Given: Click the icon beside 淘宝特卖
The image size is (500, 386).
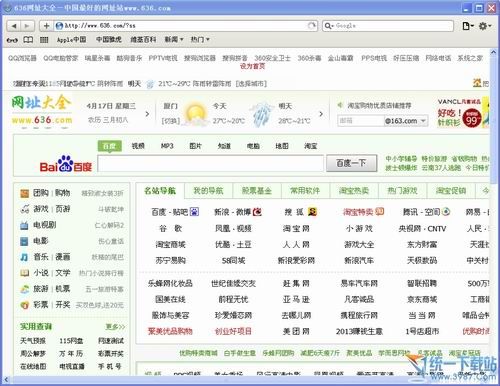Looking at the screenshot, I should pos(380,212).
